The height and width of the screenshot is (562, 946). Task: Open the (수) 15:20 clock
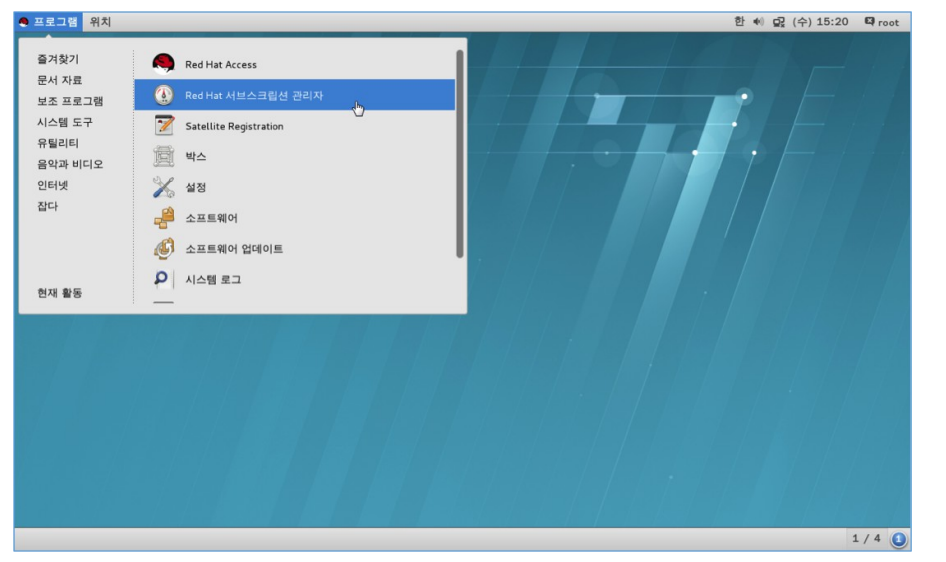coord(821,22)
